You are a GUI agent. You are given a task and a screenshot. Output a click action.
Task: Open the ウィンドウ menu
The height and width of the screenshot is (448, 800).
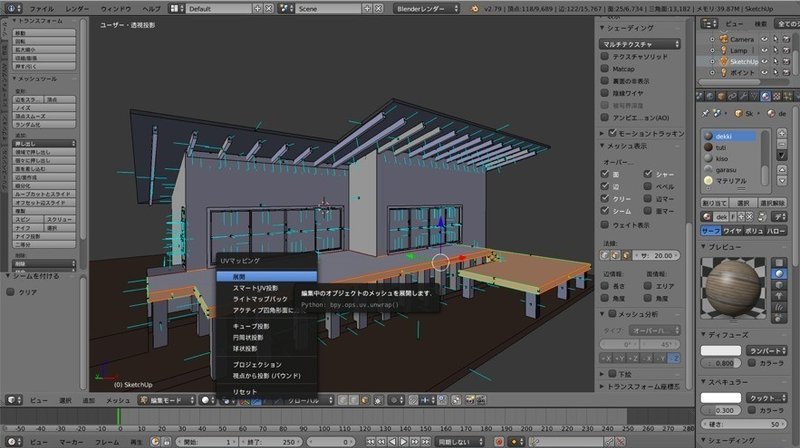[x=116, y=9]
